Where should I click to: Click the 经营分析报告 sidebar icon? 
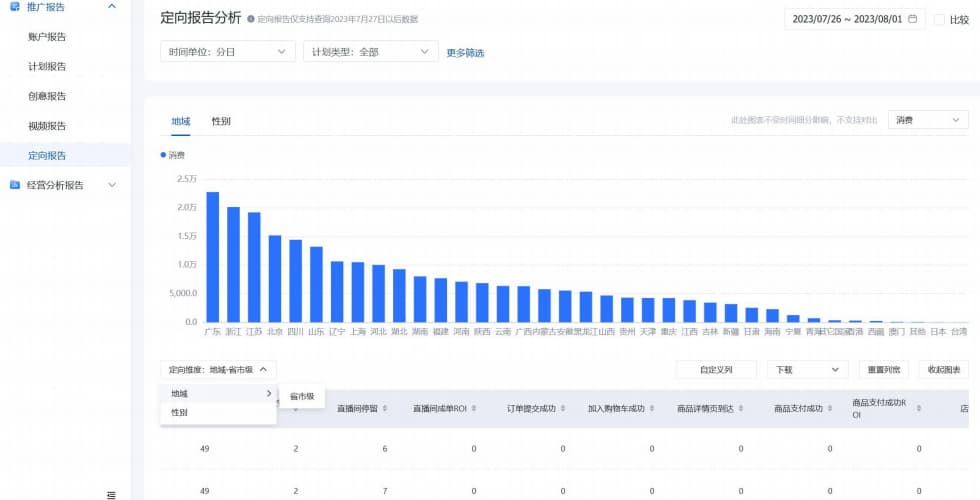pos(15,185)
